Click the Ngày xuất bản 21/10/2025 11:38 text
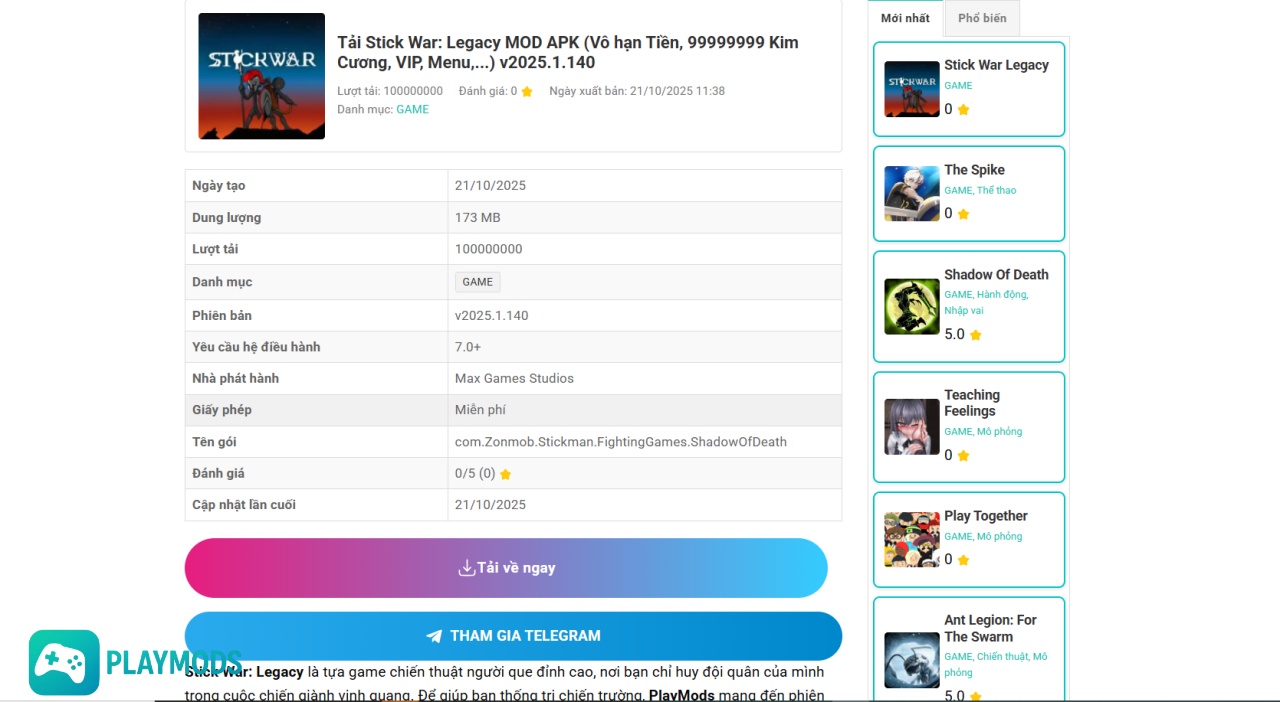The width and height of the screenshot is (1280, 702). point(637,91)
